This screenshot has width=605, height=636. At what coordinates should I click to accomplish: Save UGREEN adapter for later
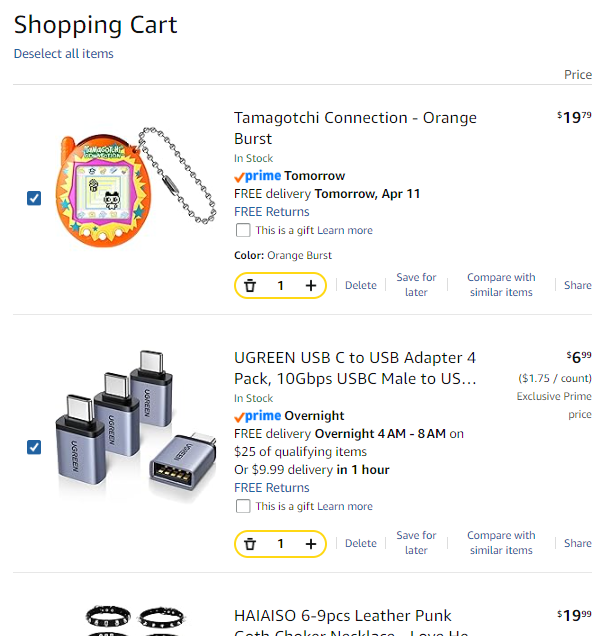click(416, 543)
